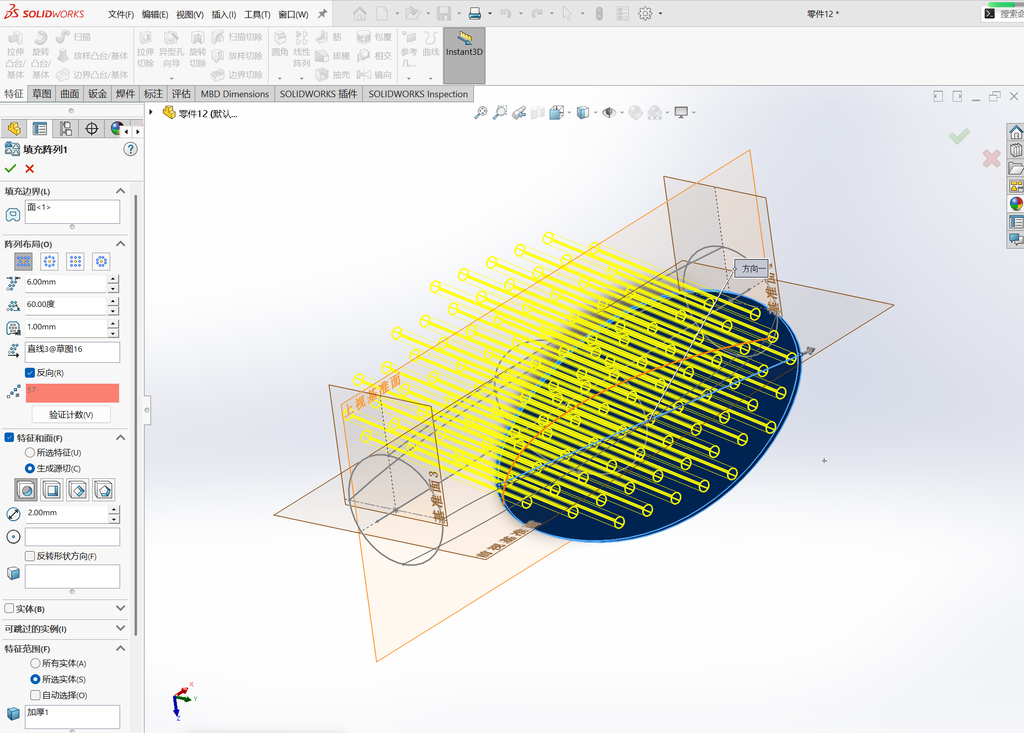
Task: Click the print icon in top toolbar
Action: (475, 13)
